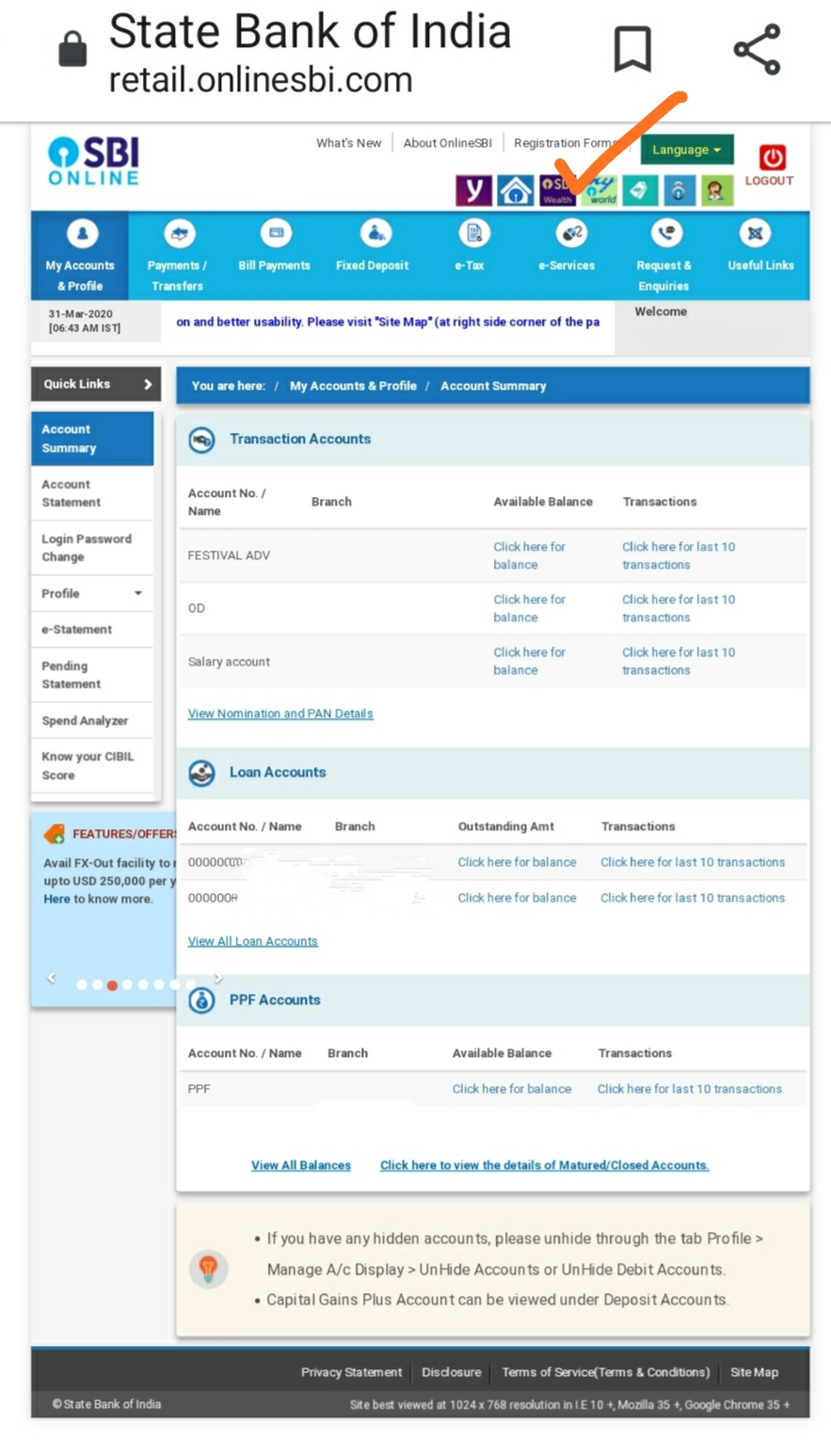This screenshot has height=1456, width=831.
Task: View last 10 transactions for FESTIVAL ADV
Action: pos(679,555)
